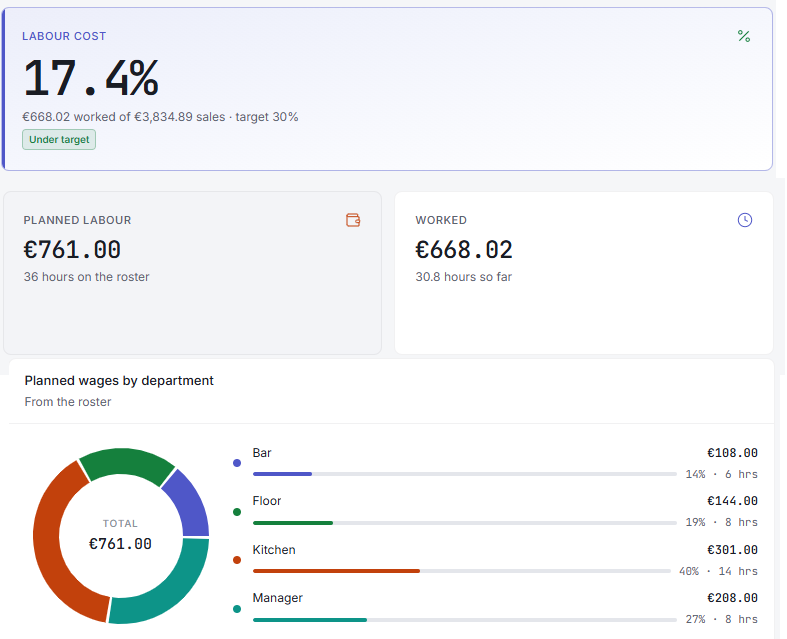Viewport: 787px width, 639px height.
Task: Click the Kitchen progress bar
Action: tap(462, 571)
